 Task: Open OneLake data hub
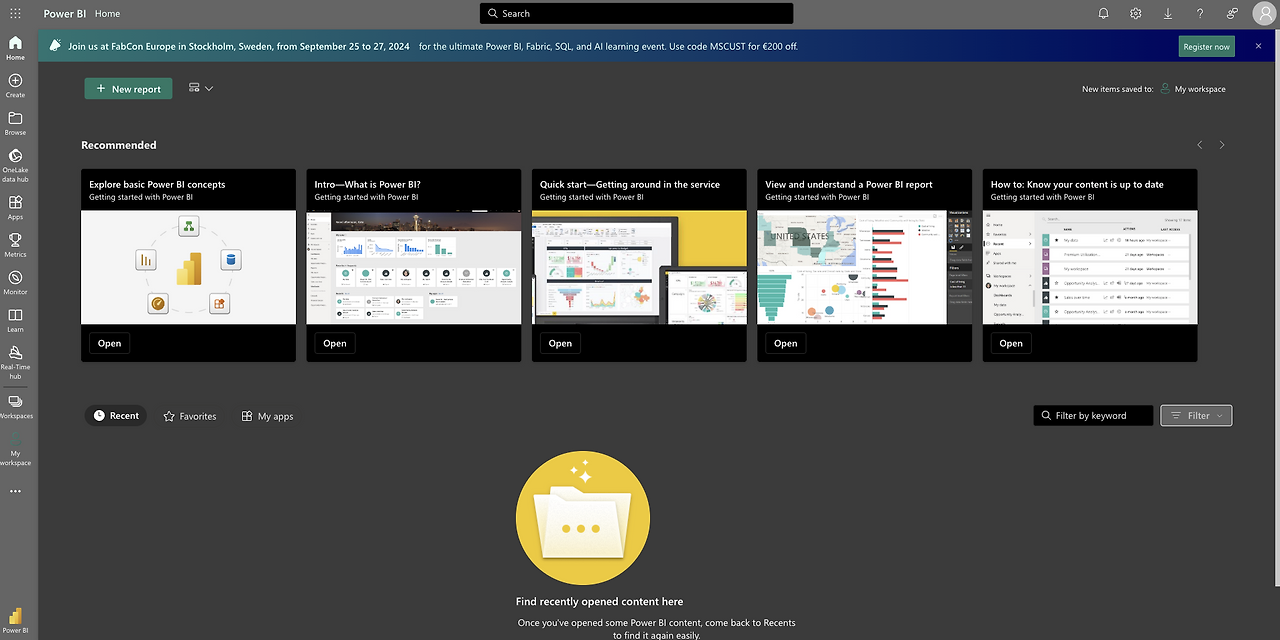click(x=15, y=165)
